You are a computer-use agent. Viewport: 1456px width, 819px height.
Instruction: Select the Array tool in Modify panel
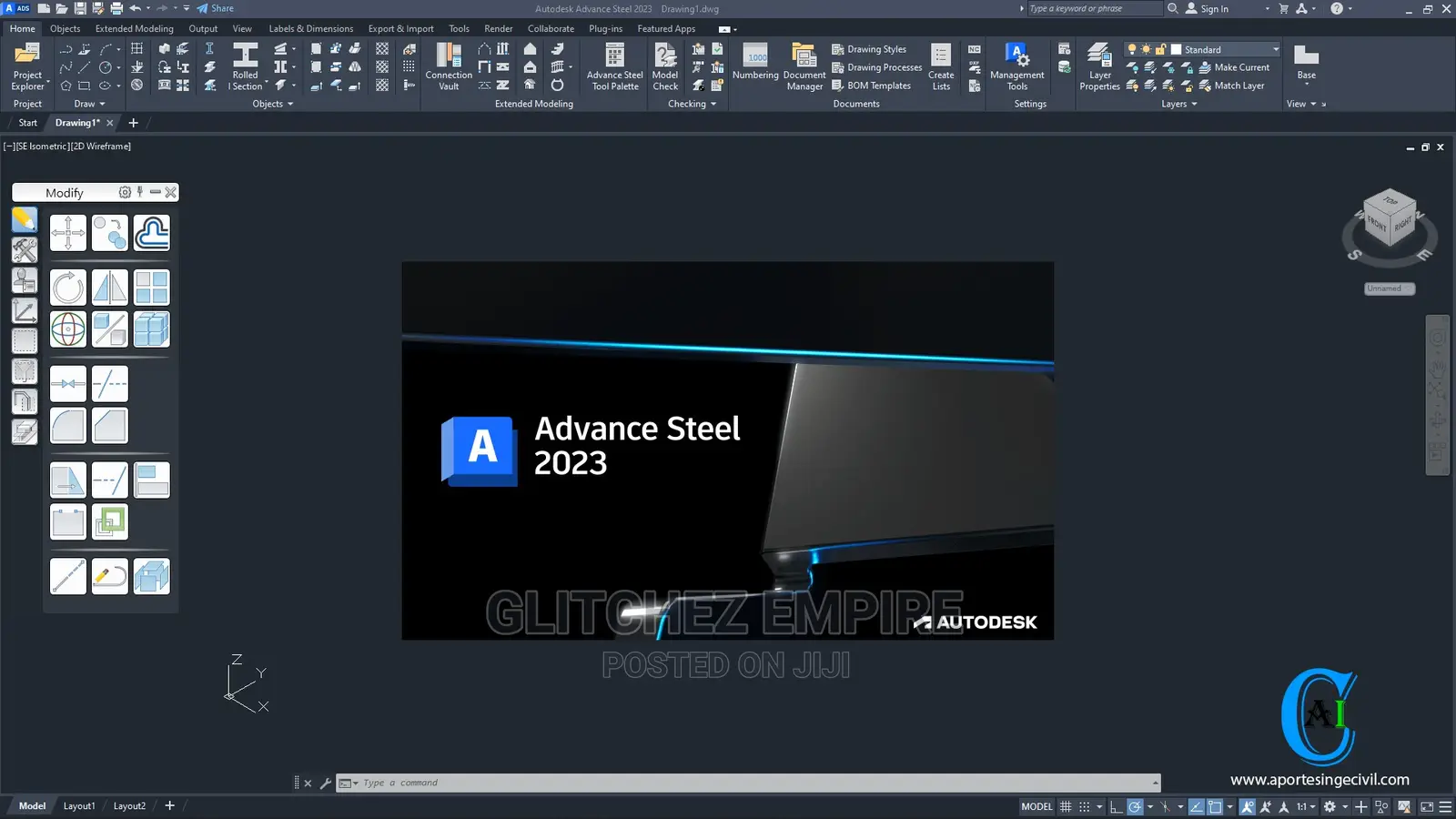click(x=152, y=288)
